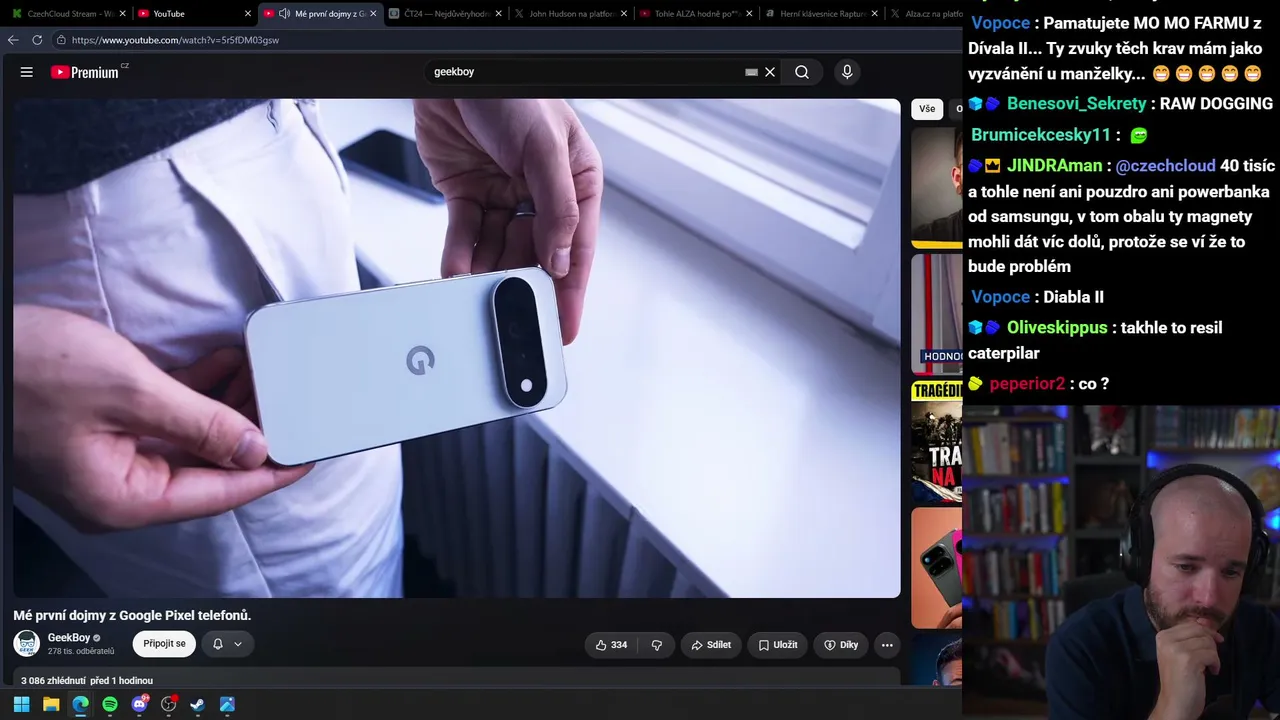Like the video with 334 likes
The image size is (1280, 720).
[x=611, y=645]
